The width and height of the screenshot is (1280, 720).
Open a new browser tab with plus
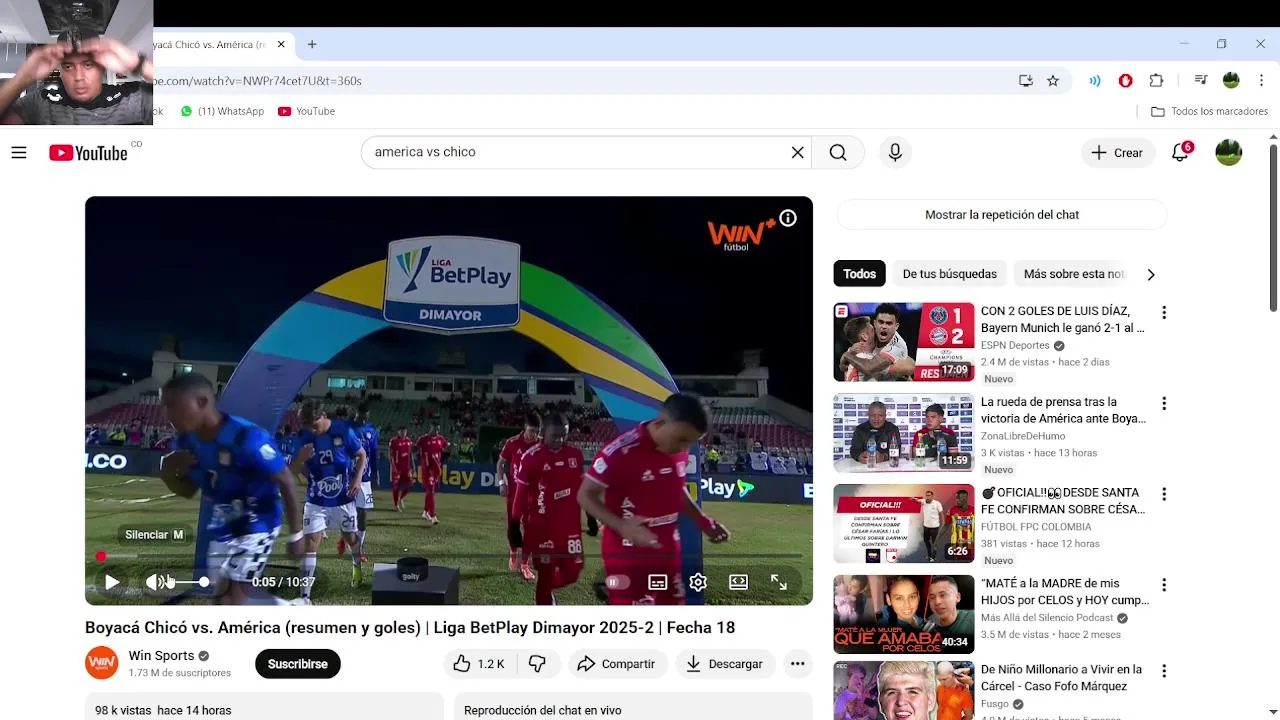[312, 44]
